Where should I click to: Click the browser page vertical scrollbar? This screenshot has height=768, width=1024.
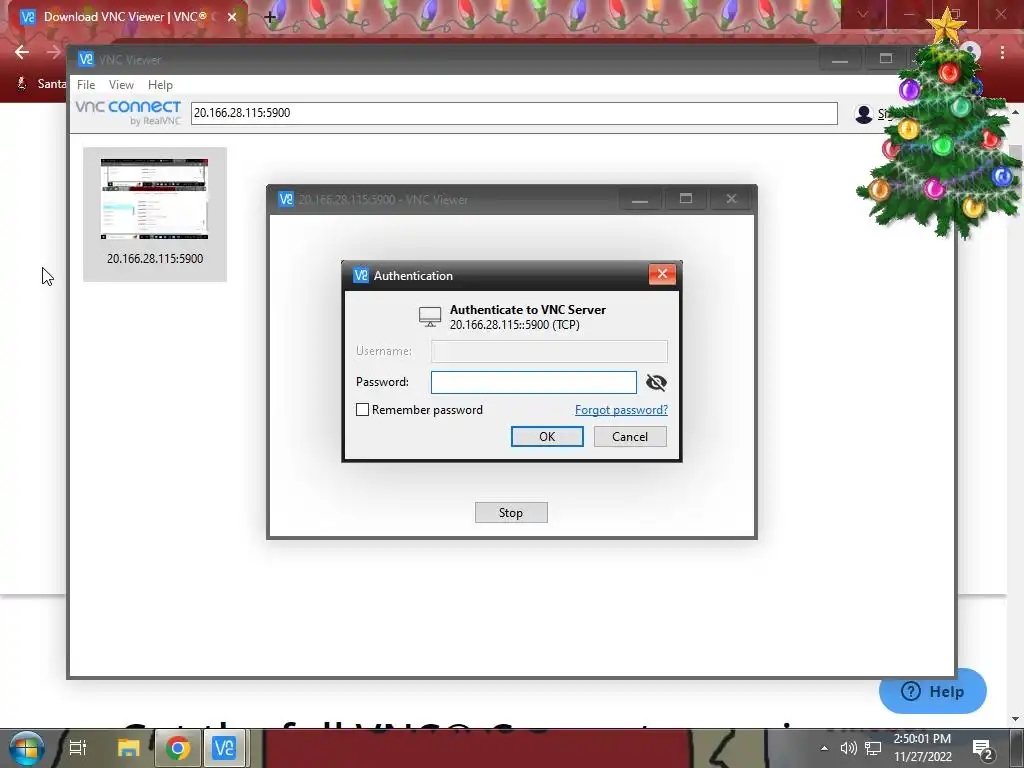pyautogui.click(x=1016, y=413)
